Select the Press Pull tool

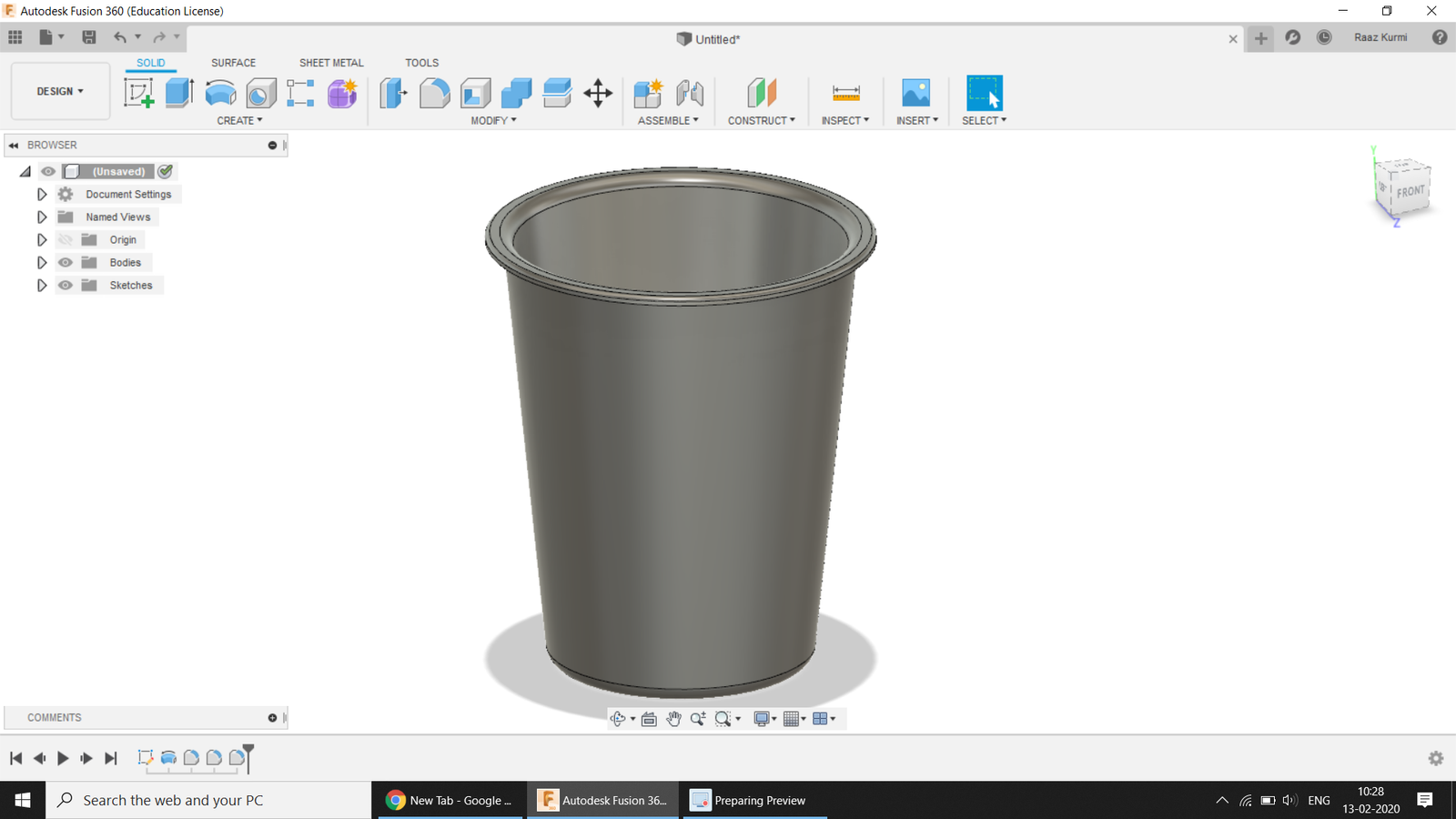tap(393, 93)
